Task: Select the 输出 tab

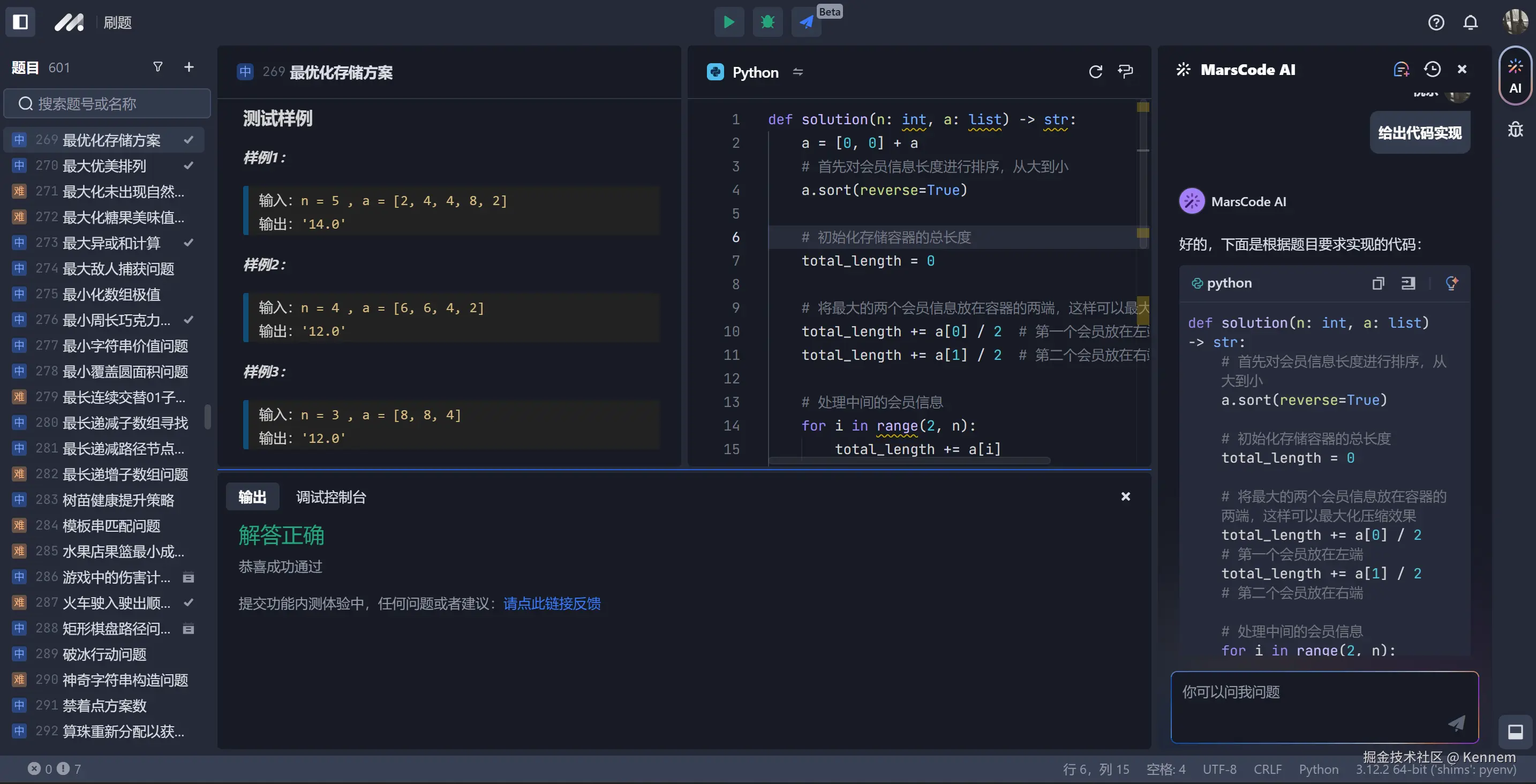Action: [x=252, y=497]
